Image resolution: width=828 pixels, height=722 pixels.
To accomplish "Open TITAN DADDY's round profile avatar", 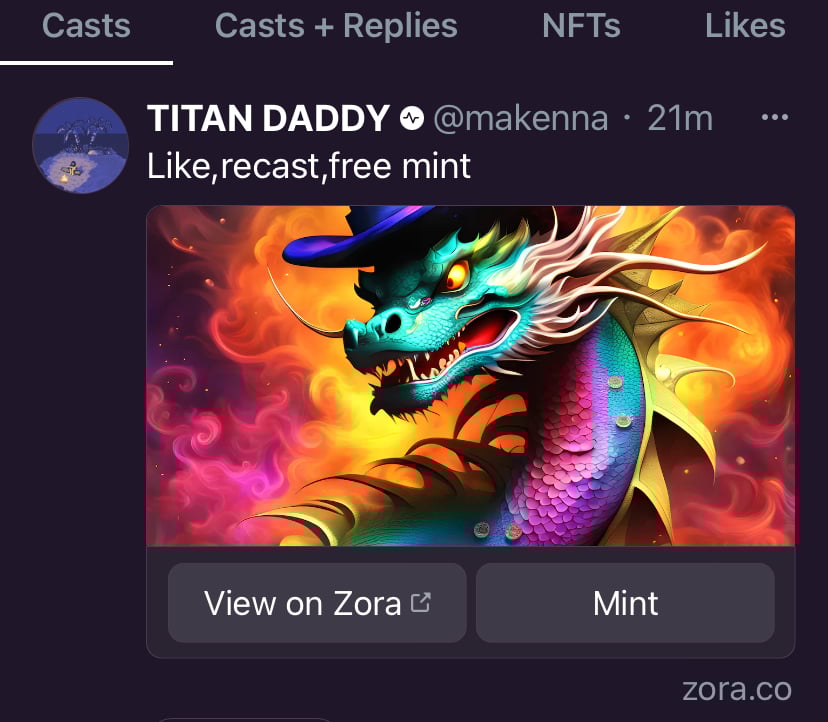I will click(80, 145).
